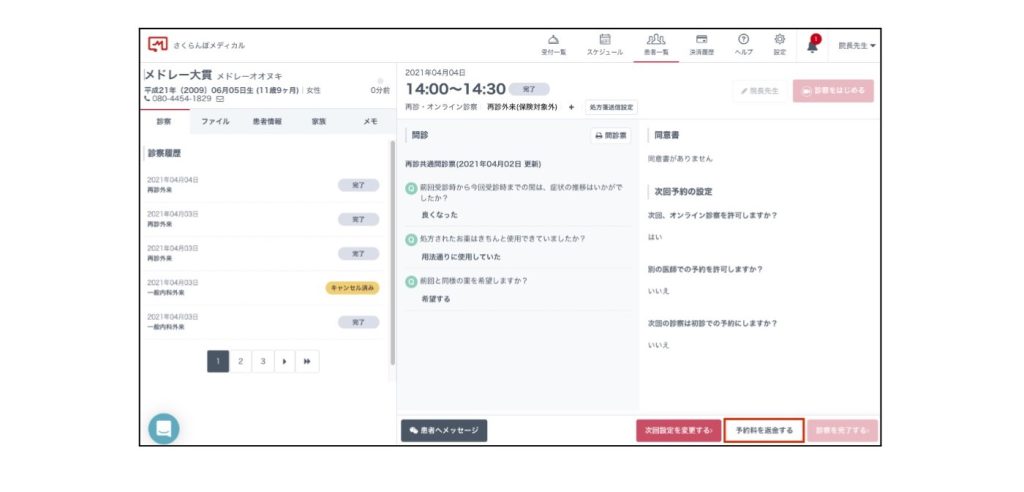
Task: Click the 問診票 print button
Action: [x=610, y=136]
